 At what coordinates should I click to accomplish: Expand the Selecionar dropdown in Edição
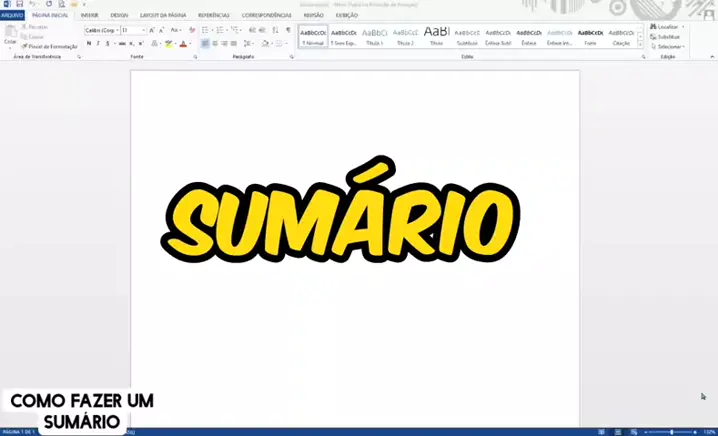point(669,46)
